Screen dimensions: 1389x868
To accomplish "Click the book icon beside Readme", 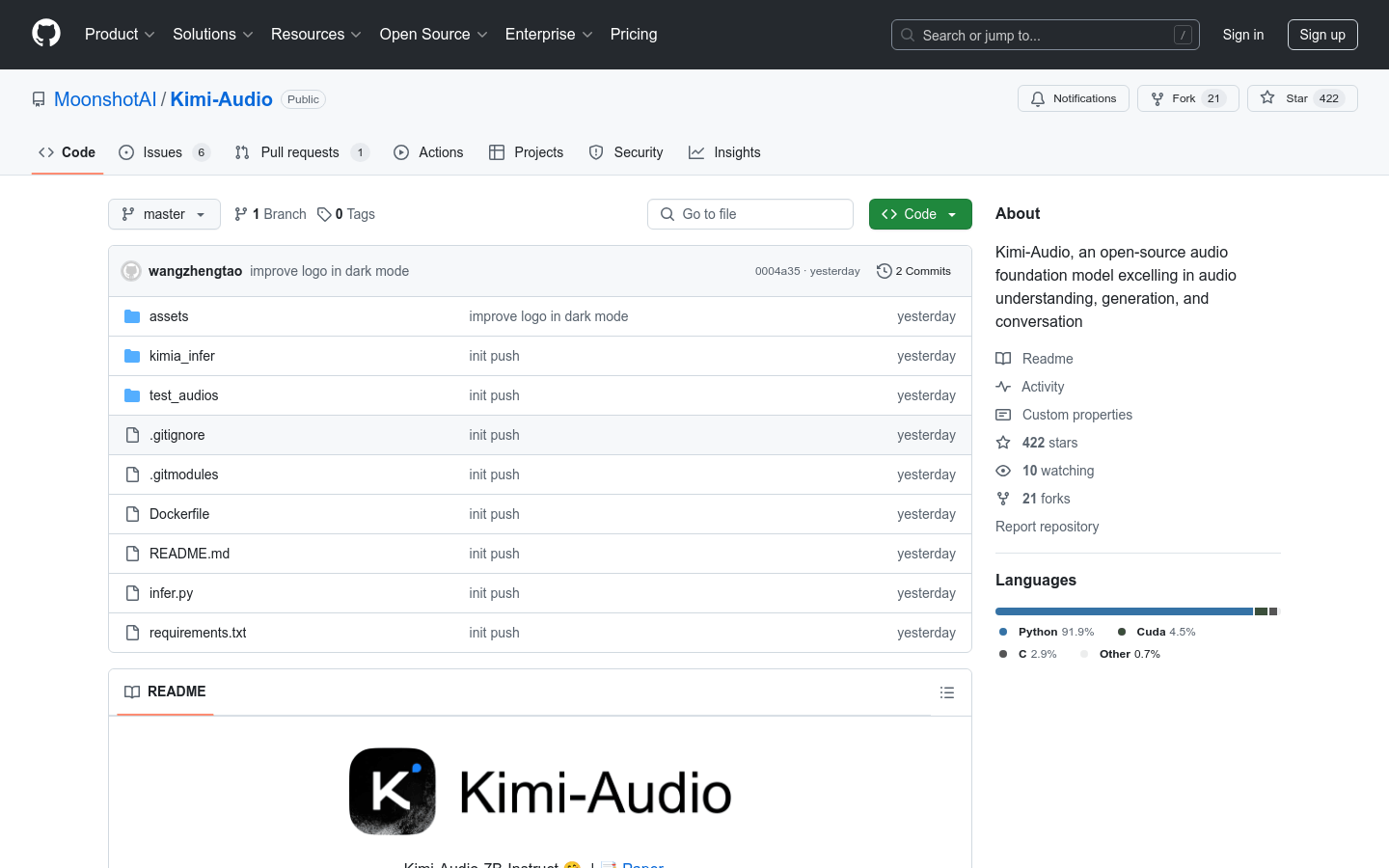I will point(1003,359).
